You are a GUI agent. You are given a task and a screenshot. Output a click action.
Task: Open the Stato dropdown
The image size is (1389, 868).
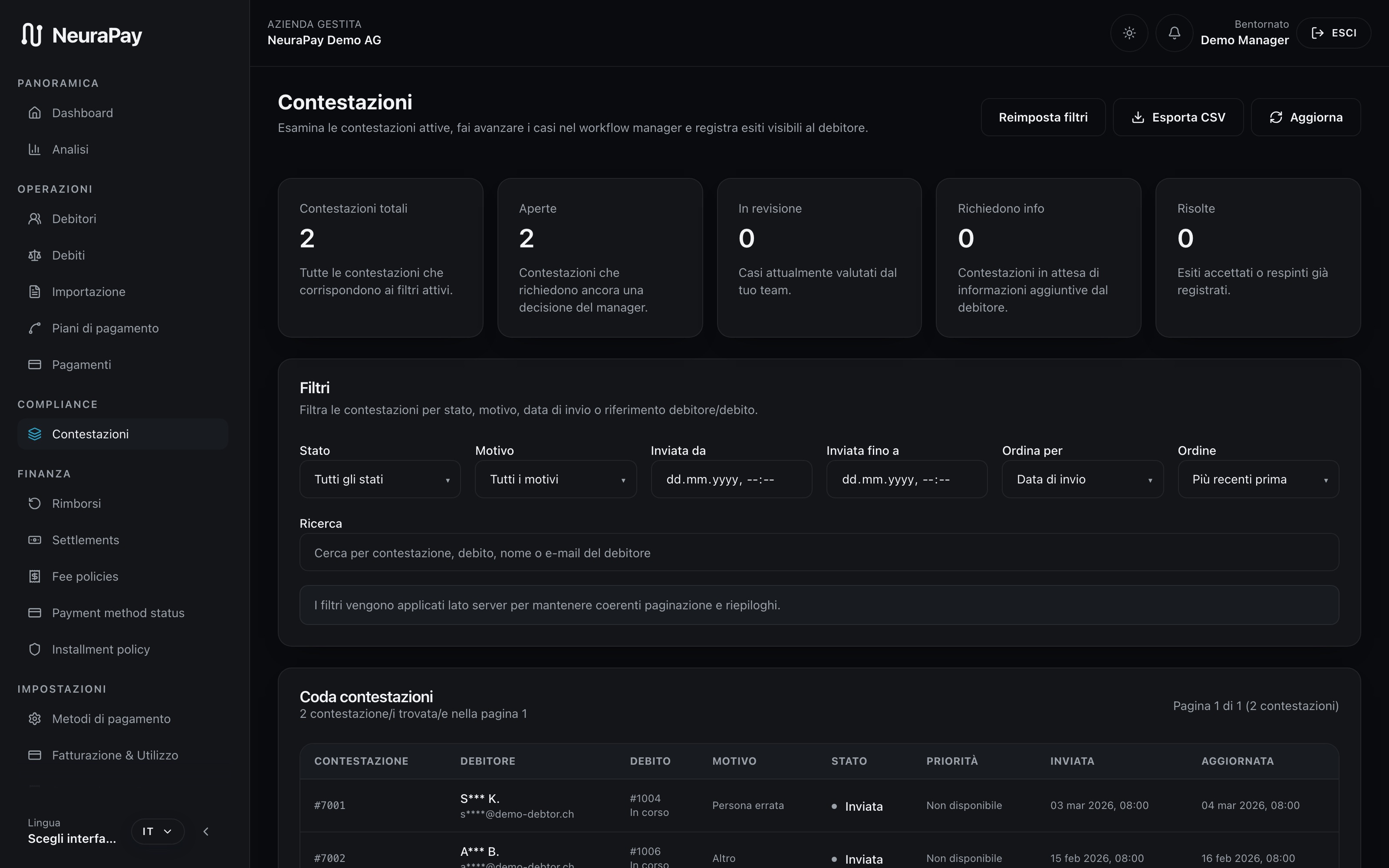380,479
